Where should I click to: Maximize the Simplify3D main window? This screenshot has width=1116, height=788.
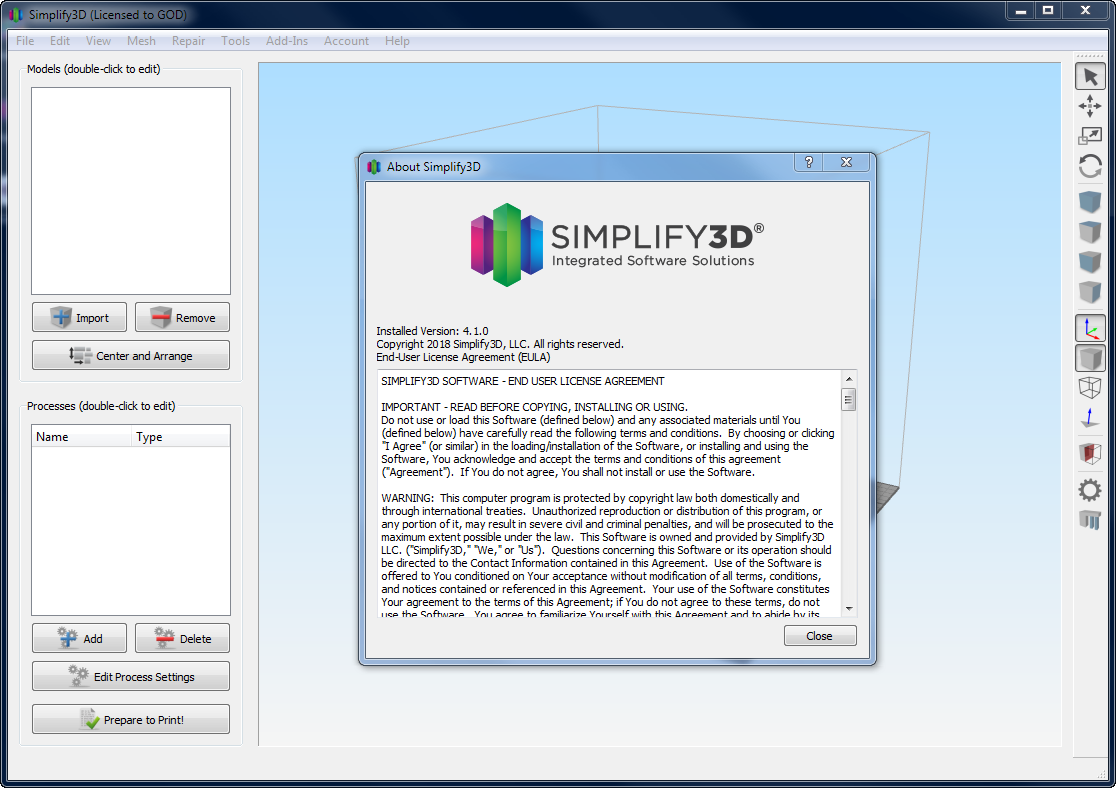[x=1048, y=11]
